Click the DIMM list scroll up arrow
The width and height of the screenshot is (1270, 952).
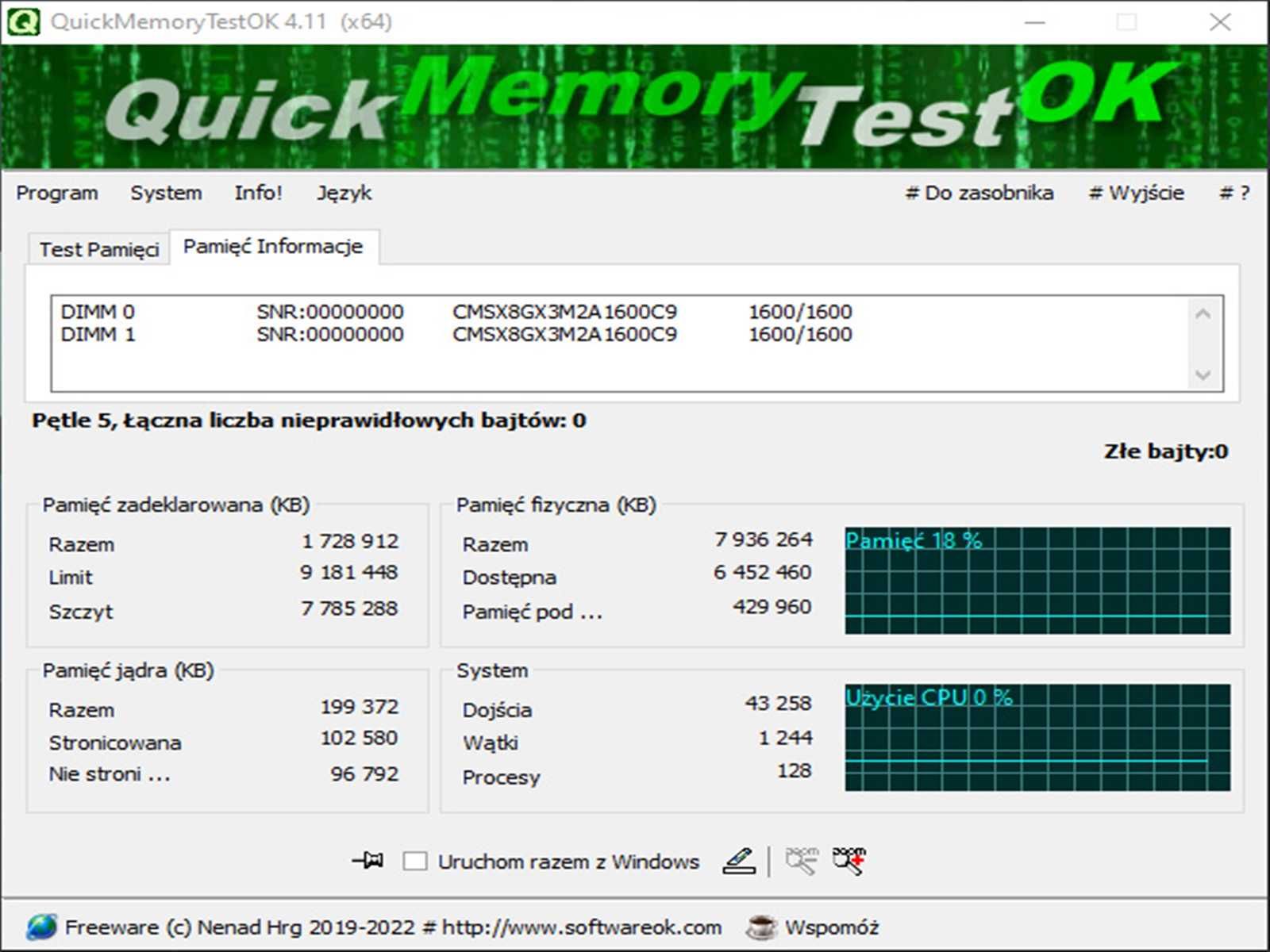[x=1203, y=314]
